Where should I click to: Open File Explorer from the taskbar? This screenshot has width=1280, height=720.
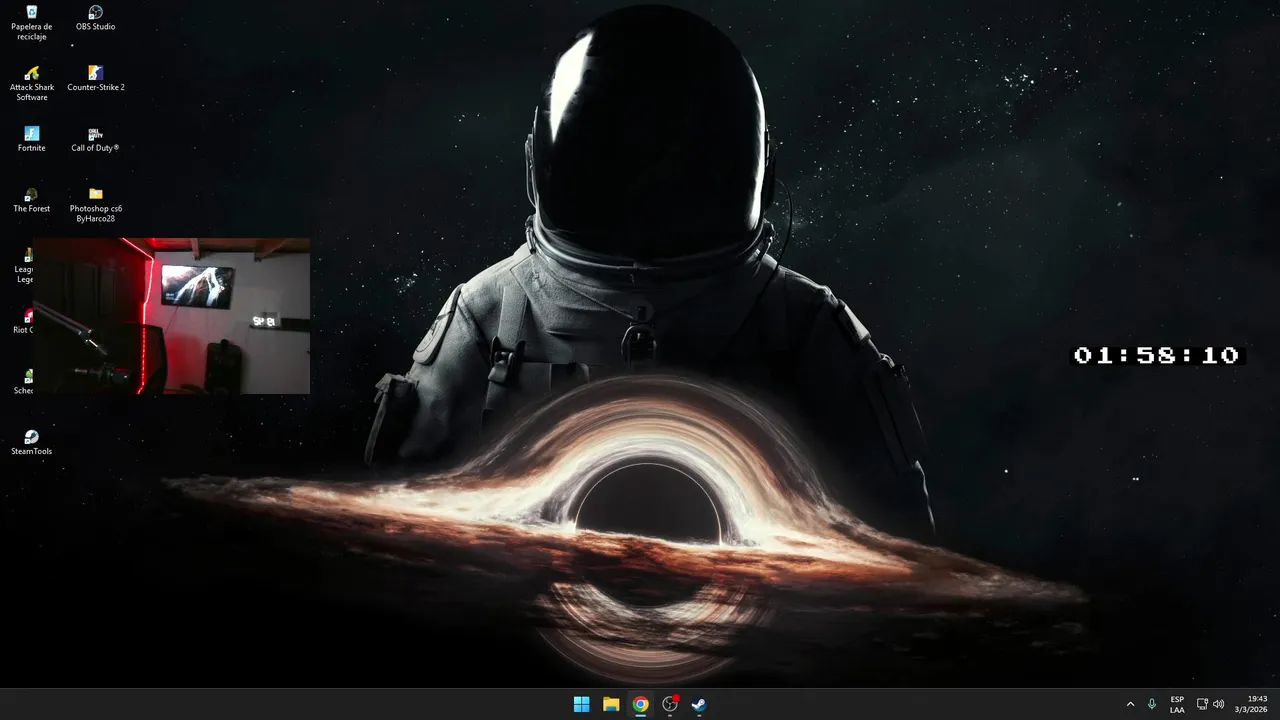[x=611, y=704]
